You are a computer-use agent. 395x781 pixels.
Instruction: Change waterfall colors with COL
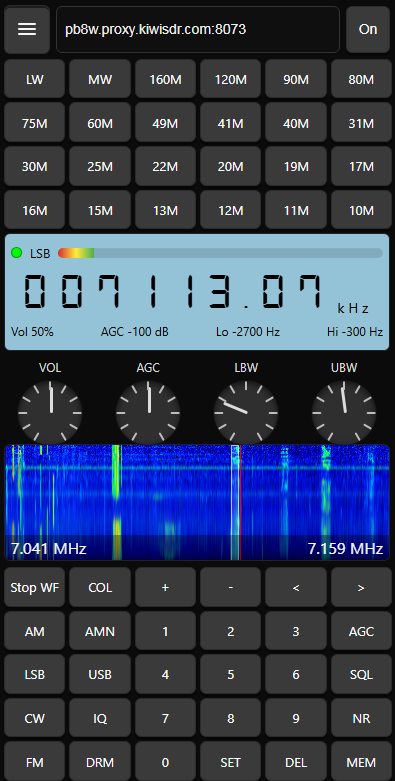click(x=100, y=588)
